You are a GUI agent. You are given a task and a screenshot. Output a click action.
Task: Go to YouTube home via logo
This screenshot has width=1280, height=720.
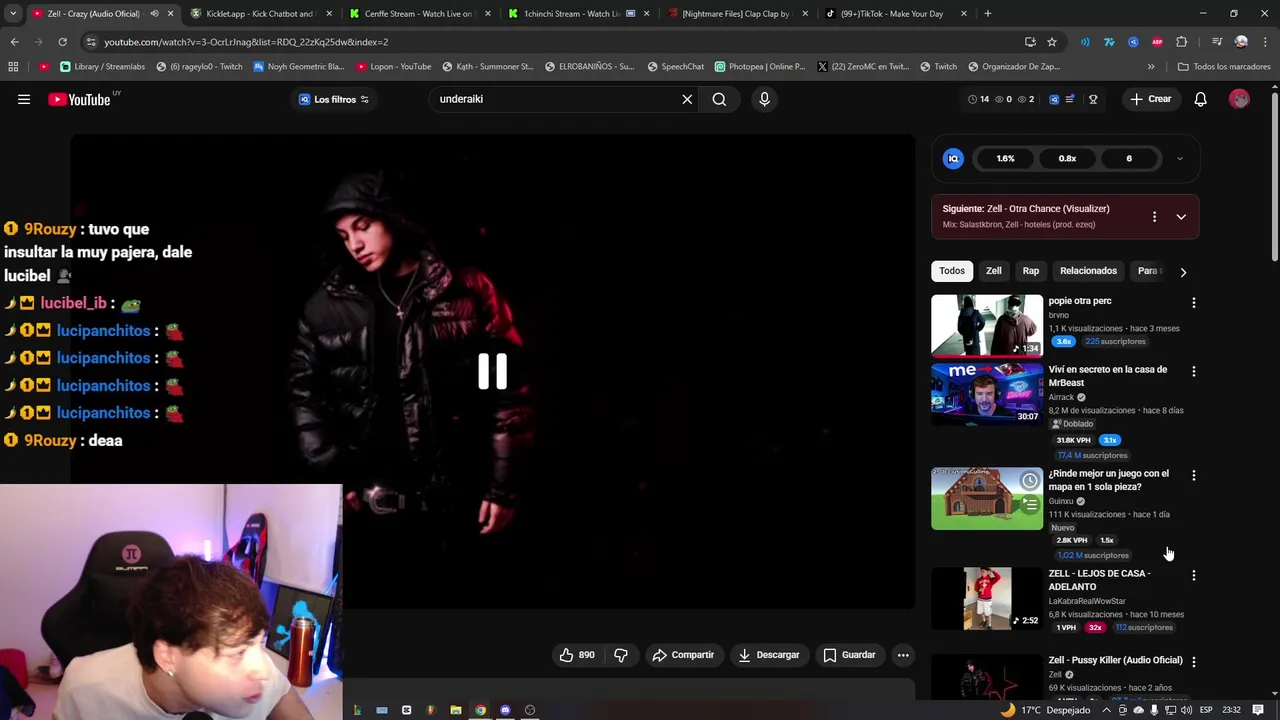tap(79, 99)
